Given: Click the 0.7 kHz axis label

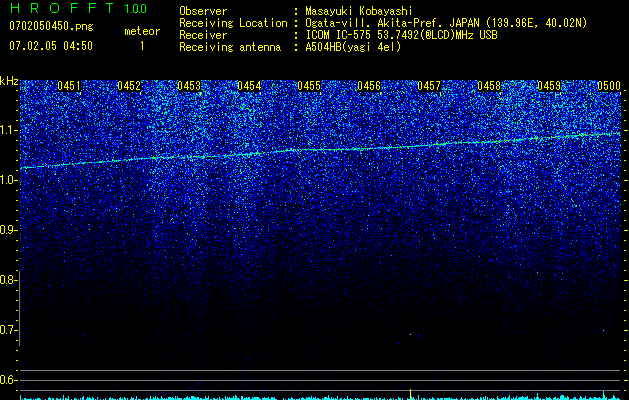Looking at the screenshot, I should pos(8,330).
